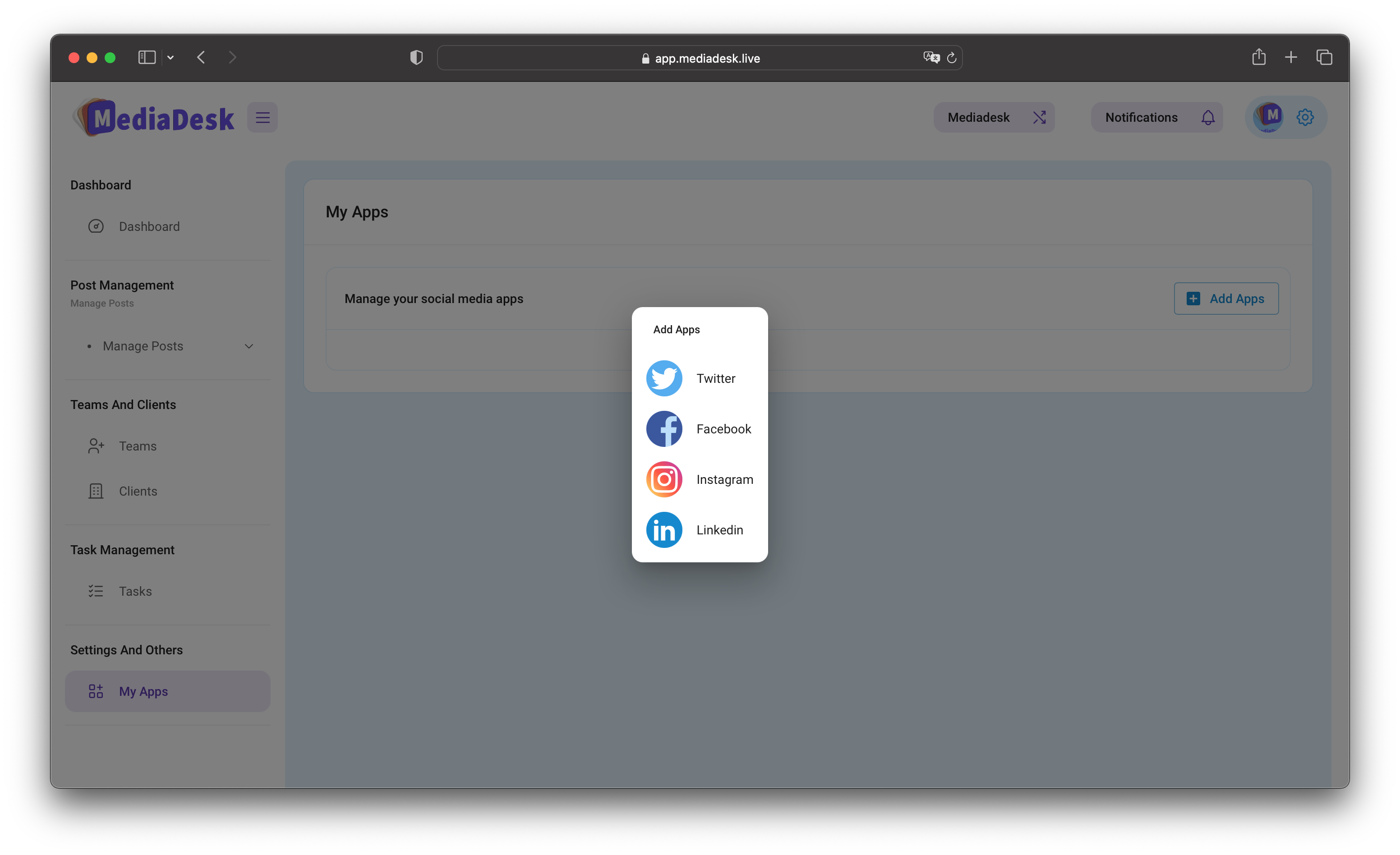1400x855 pixels.
Task: Choose the Facebook logo icon
Action: pos(663,429)
